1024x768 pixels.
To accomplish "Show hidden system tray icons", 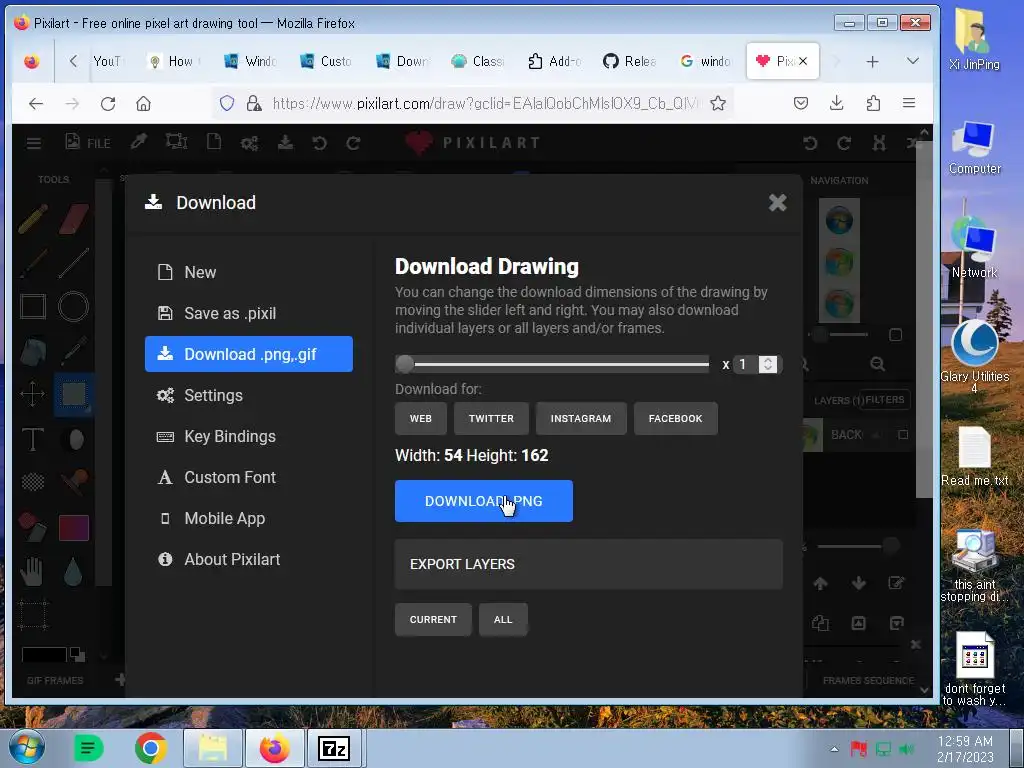I will click(x=835, y=749).
